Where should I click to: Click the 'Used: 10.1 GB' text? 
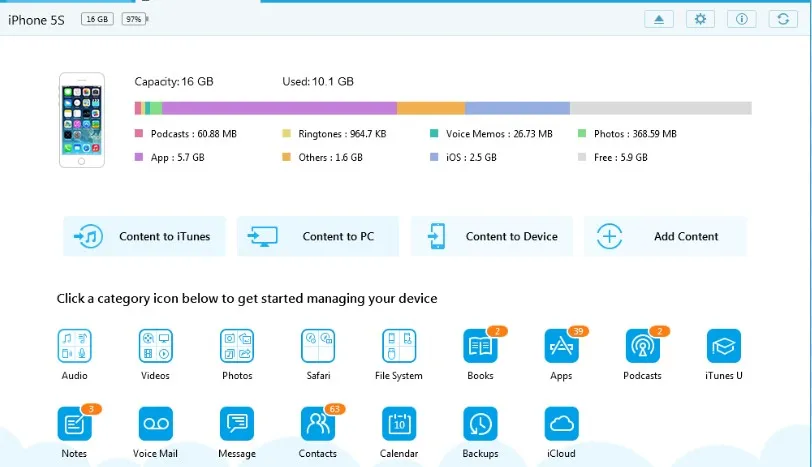point(318,81)
